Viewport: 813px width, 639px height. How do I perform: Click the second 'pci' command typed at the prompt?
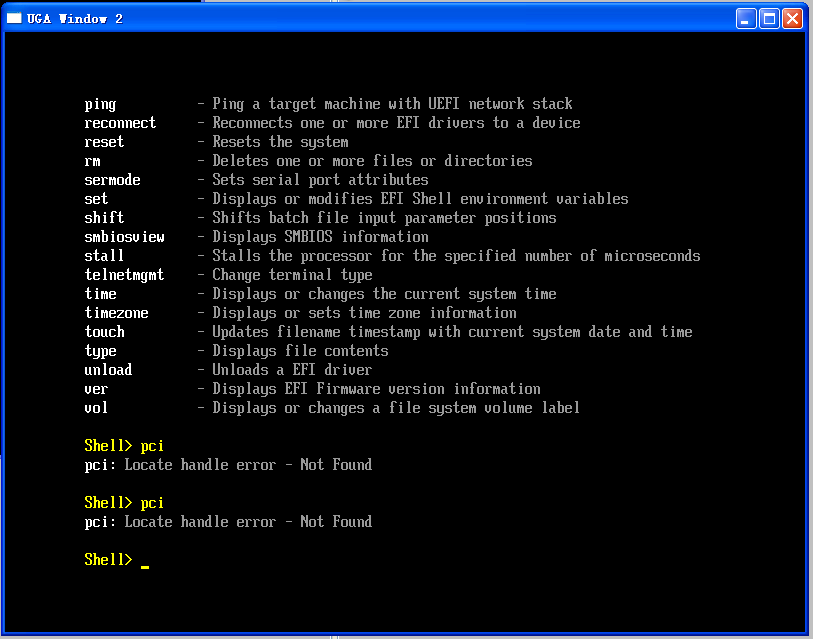coord(152,503)
